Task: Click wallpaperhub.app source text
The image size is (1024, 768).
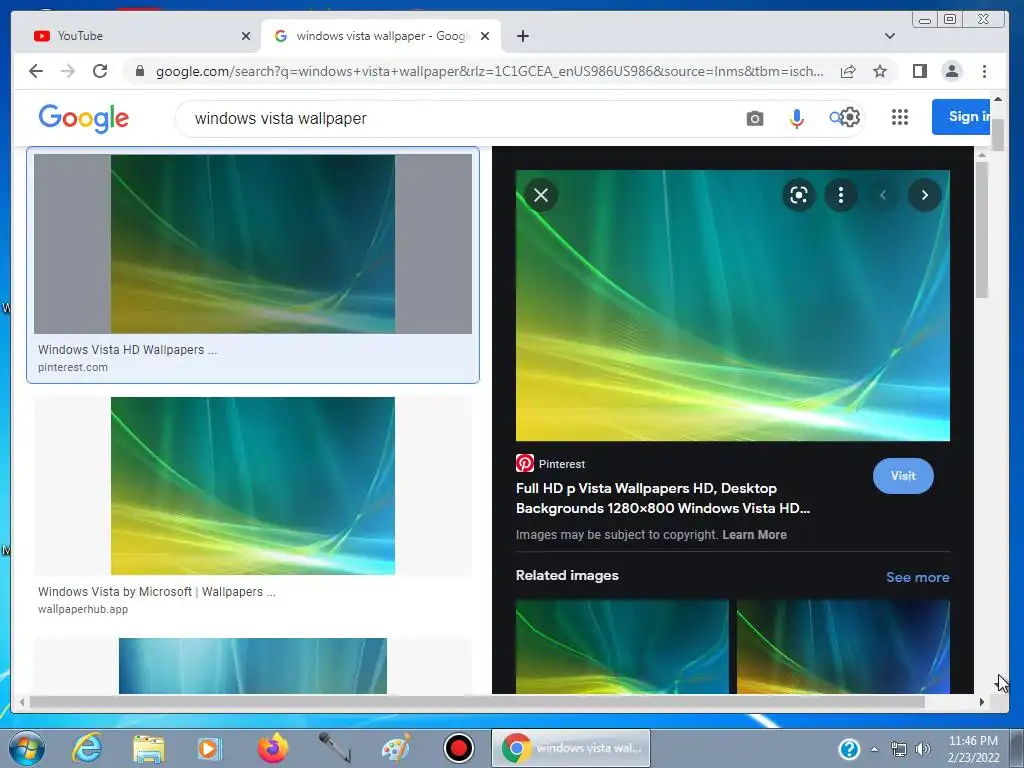Action: pos(83,609)
